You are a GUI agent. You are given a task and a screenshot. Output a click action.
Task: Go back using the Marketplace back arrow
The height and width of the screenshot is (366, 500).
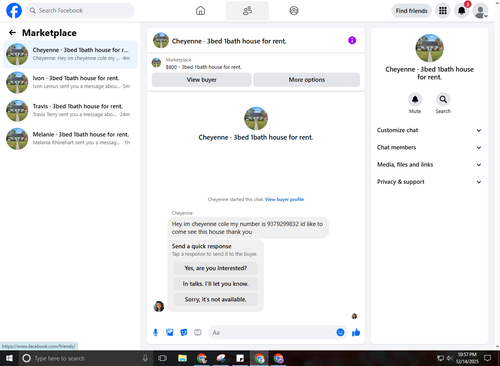point(12,33)
